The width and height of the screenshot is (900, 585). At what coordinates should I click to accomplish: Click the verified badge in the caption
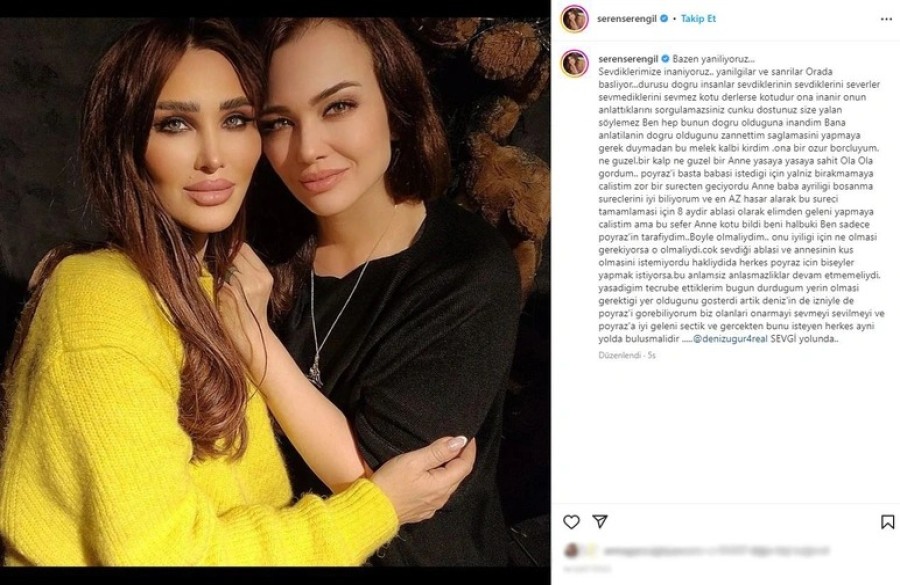(x=666, y=59)
